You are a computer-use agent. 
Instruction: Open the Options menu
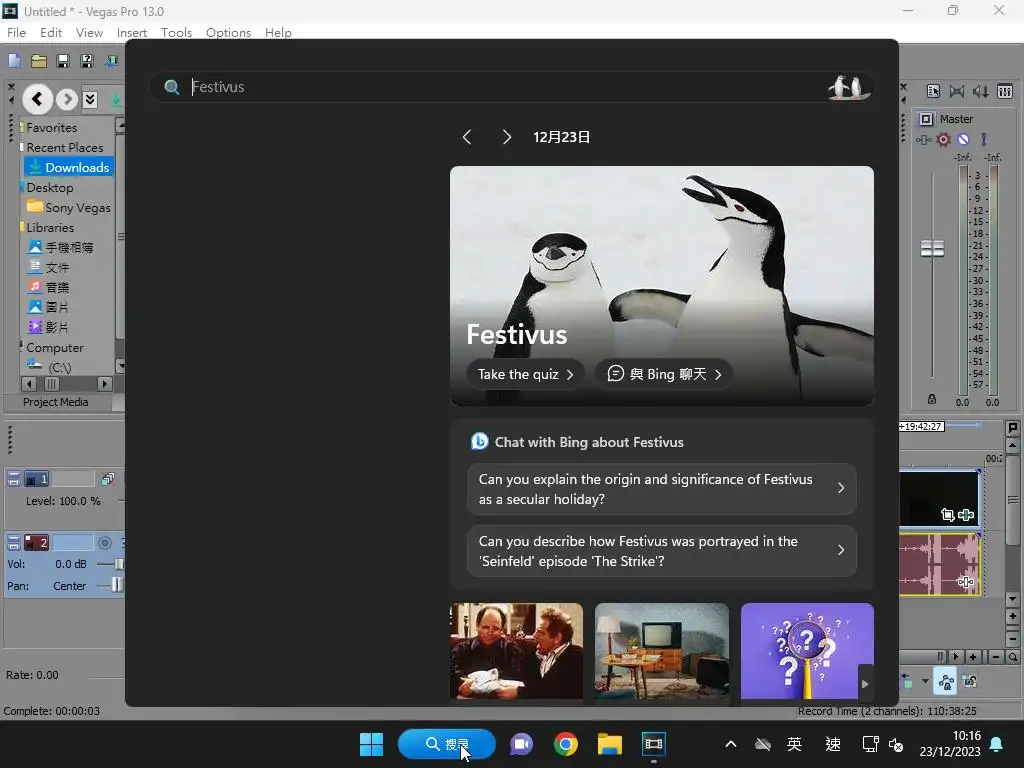click(228, 33)
